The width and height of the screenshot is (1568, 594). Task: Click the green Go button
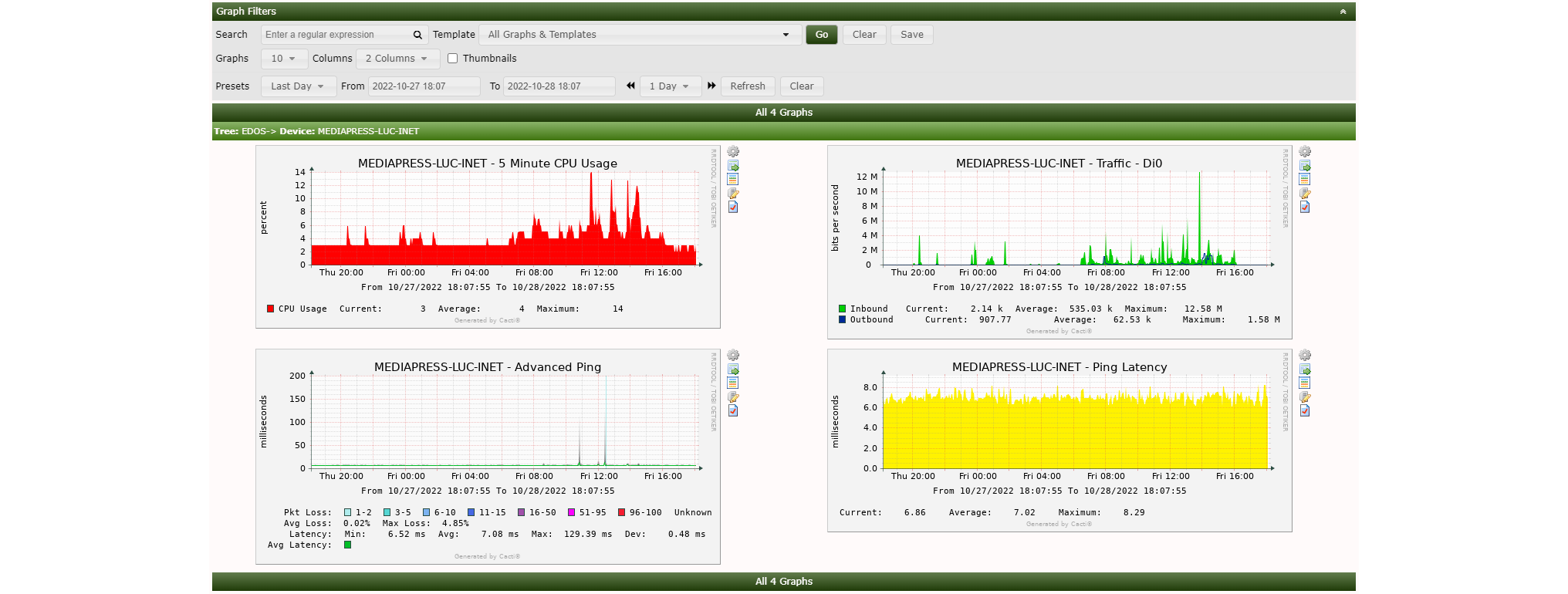[x=822, y=35]
